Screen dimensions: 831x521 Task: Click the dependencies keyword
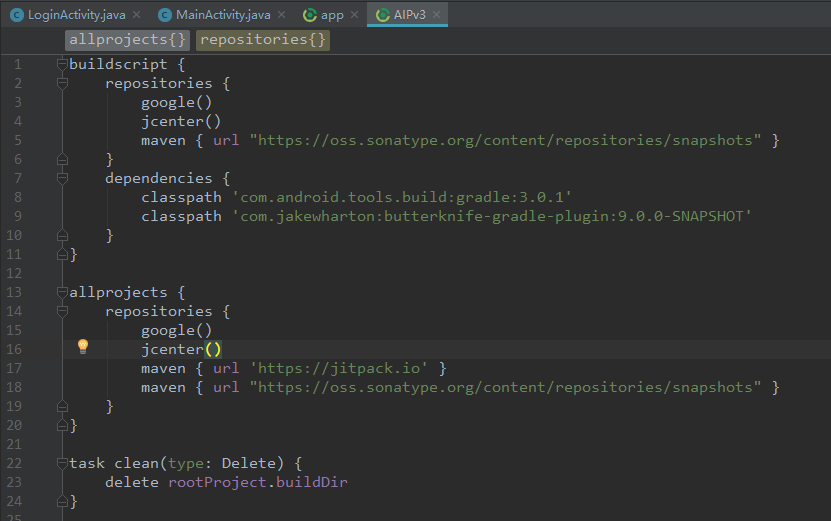158,178
